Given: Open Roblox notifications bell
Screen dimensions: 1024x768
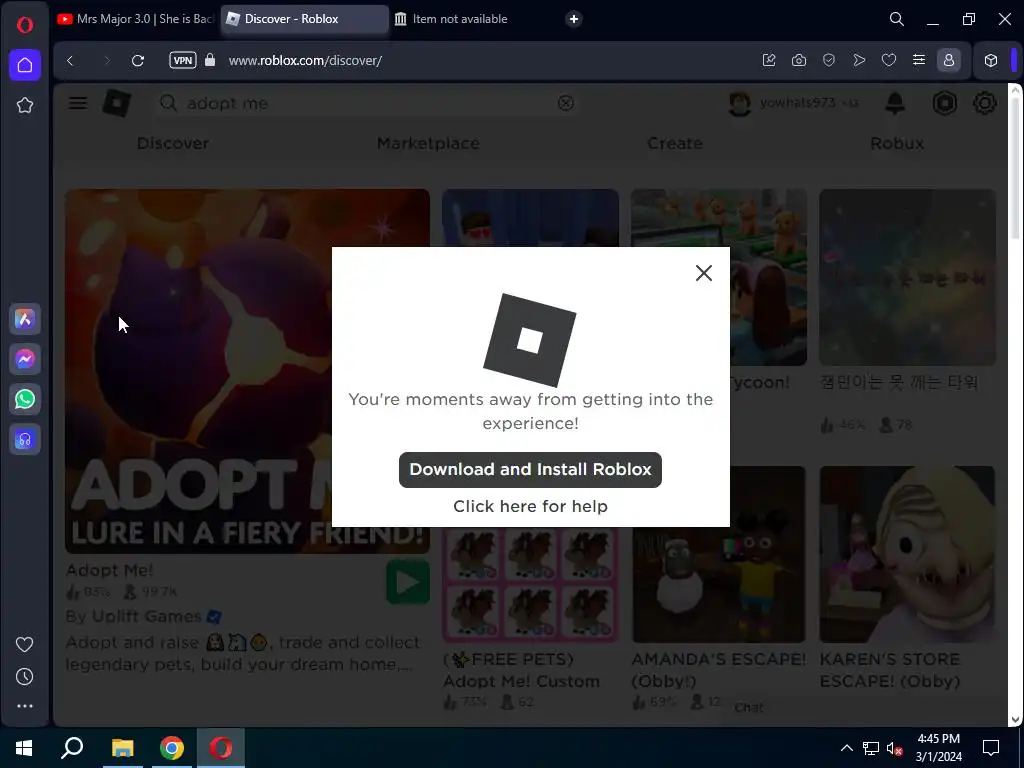Looking at the screenshot, I should pyautogui.click(x=895, y=103).
